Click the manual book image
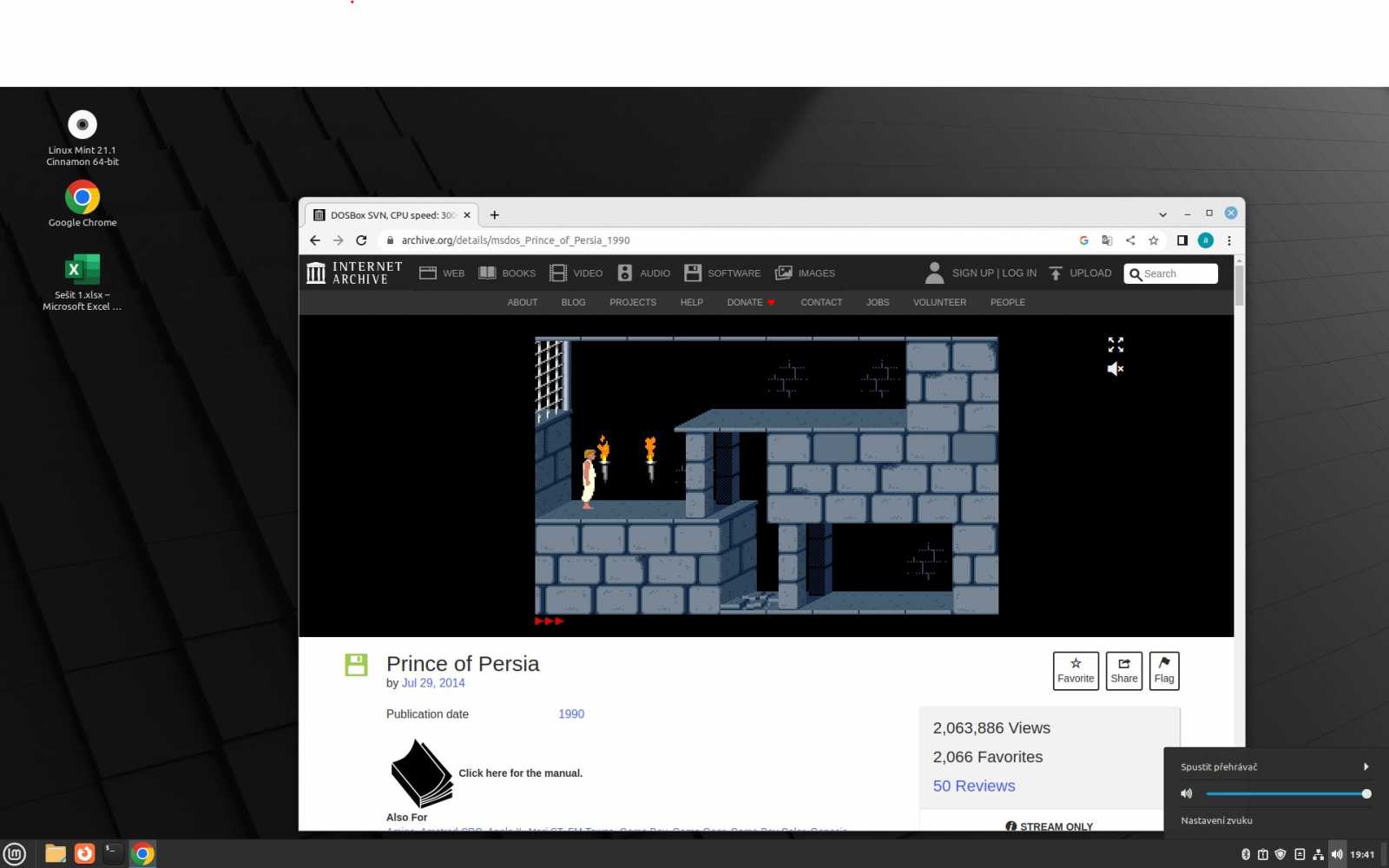 coord(421,773)
